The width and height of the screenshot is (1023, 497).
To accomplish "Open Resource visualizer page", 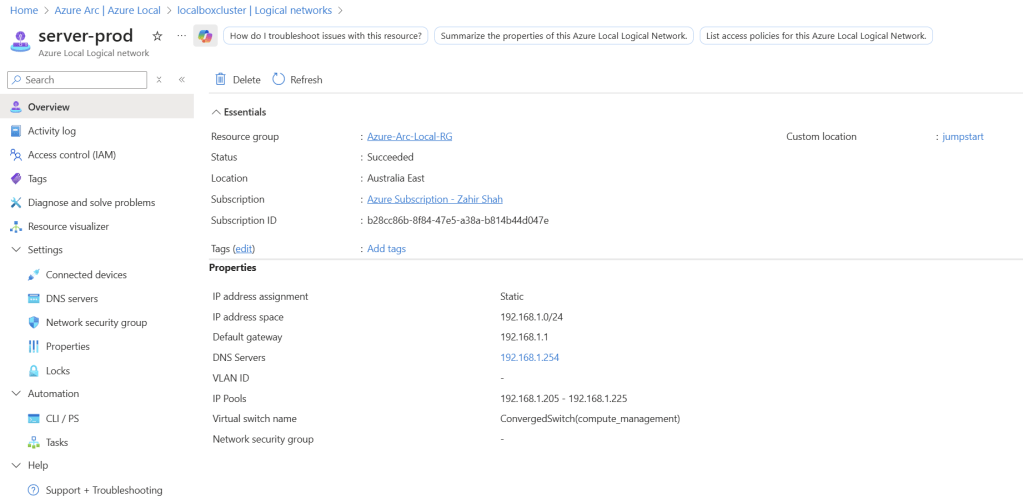I will (x=68, y=227).
